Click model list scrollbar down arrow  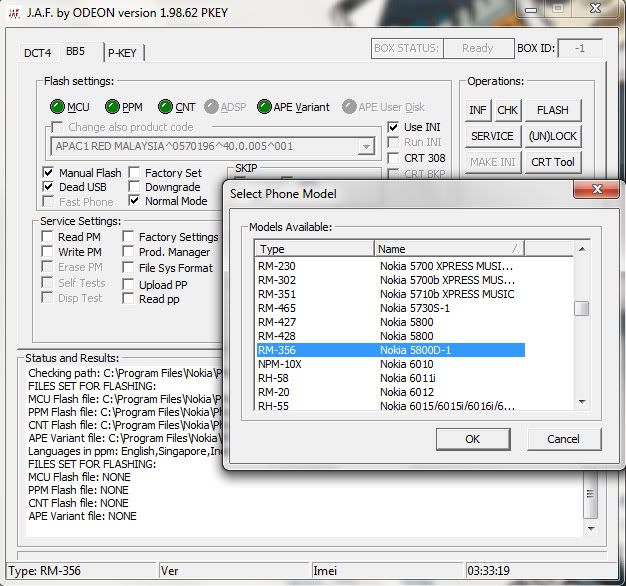pyautogui.click(x=582, y=402)
